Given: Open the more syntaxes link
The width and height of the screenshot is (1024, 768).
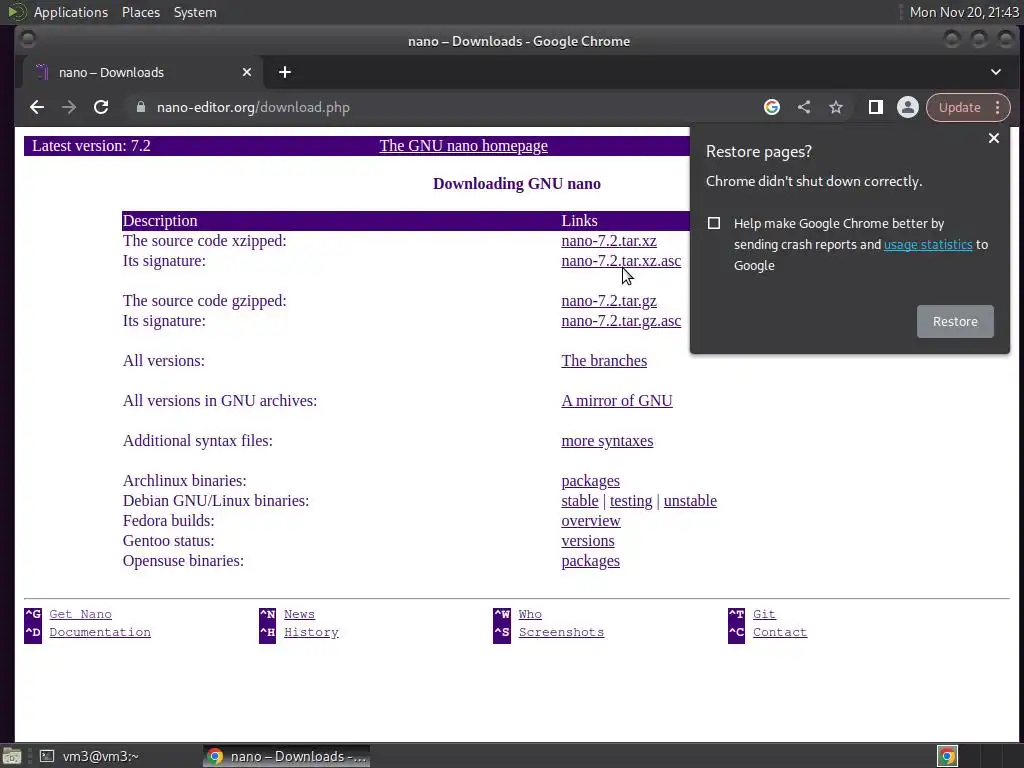Looking at the screenshot, I should pyautogui.click(x=607, y=441).
